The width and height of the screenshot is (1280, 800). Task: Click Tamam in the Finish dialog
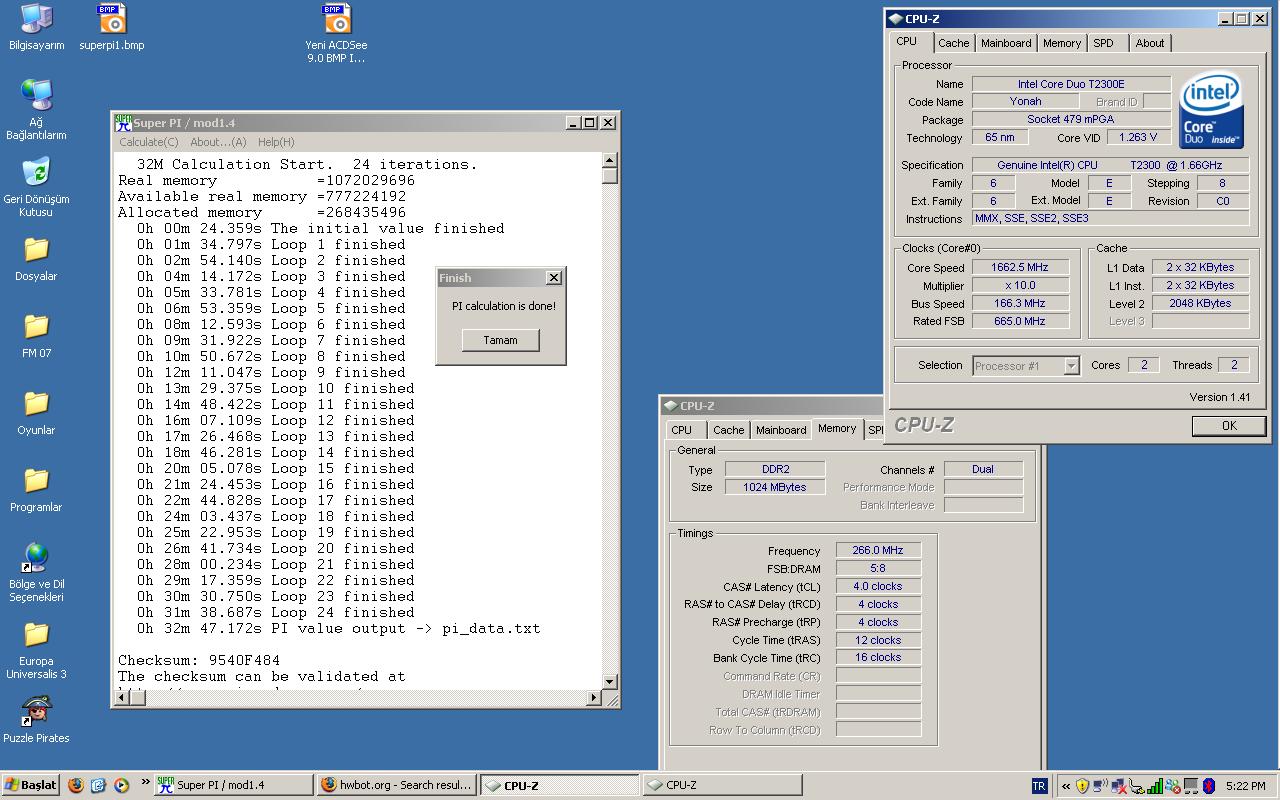[500, 340]
